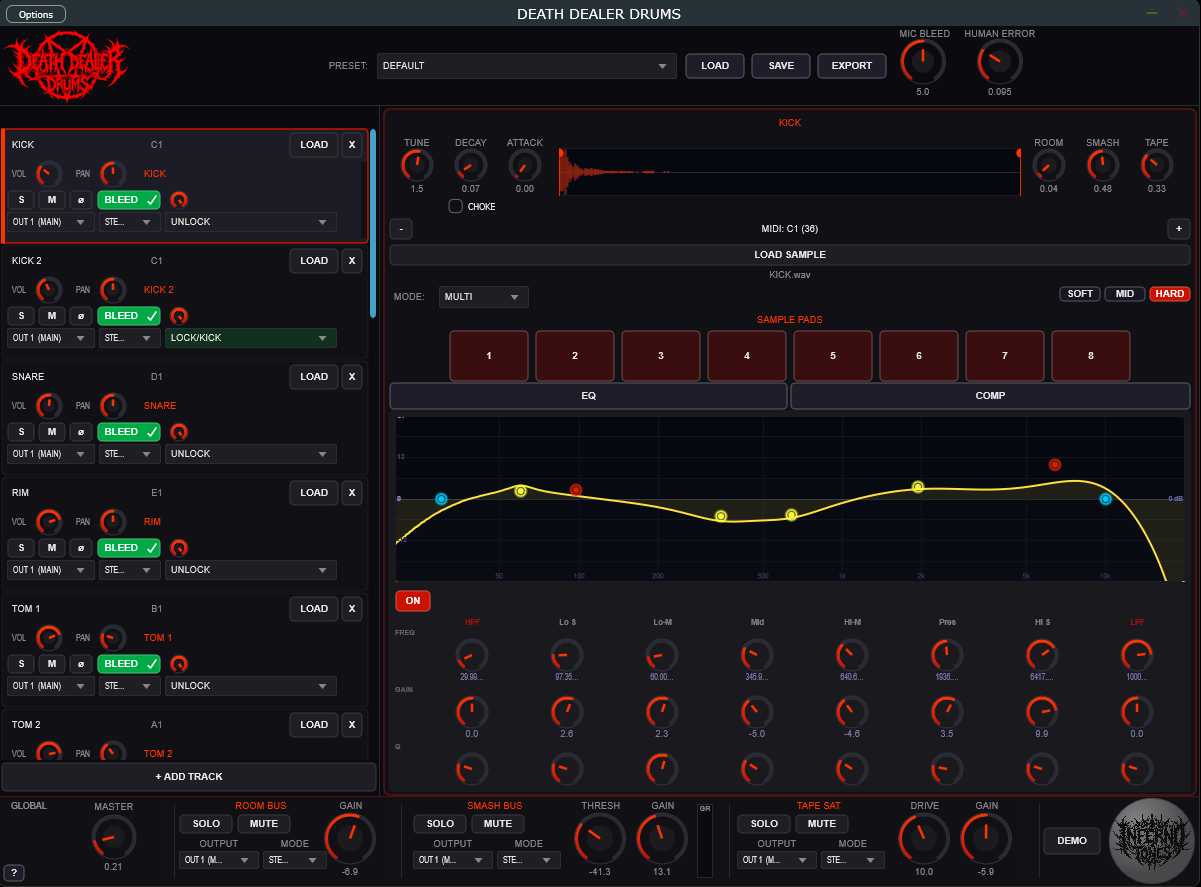Click the EXPORT button
Viewport: 1201px width, 887px height.
pyautogui.click(x=852, y=66)
